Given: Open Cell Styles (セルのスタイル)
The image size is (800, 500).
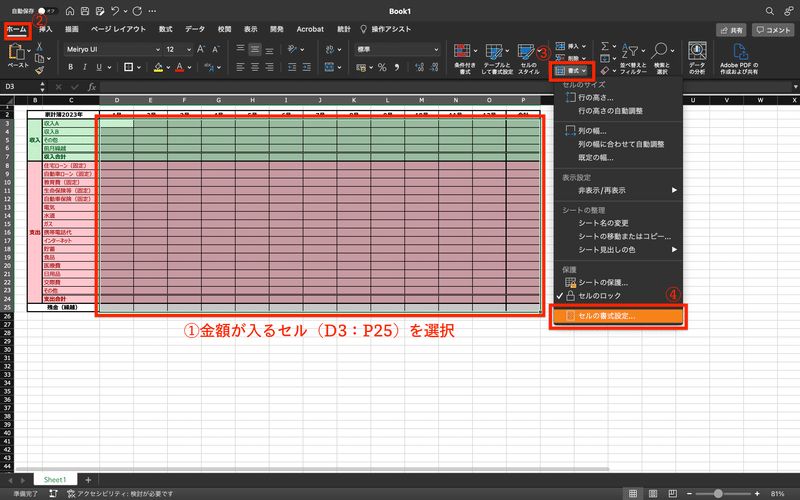Looking at the screenshot, I should 528,59.
